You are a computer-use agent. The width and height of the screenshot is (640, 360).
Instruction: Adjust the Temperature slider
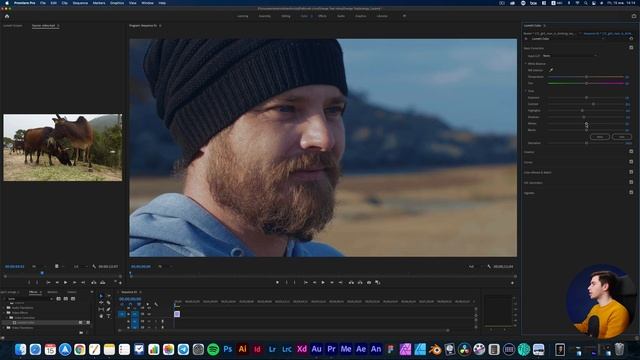(x=586, y=77)
